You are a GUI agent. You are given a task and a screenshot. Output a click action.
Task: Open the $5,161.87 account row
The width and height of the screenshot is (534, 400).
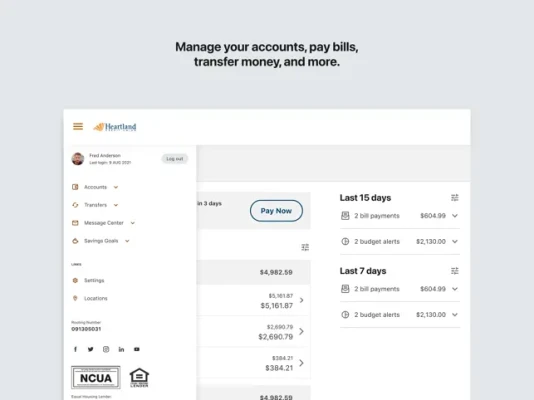[x=253, y=301]
